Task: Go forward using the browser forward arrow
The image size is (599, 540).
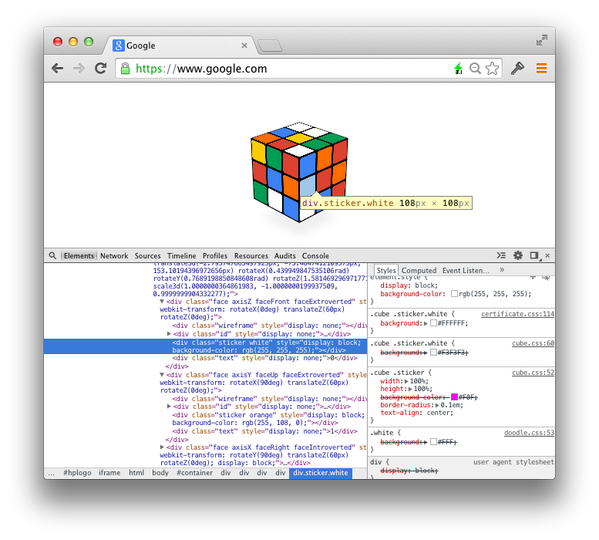Action: click(x=79, y=68)
